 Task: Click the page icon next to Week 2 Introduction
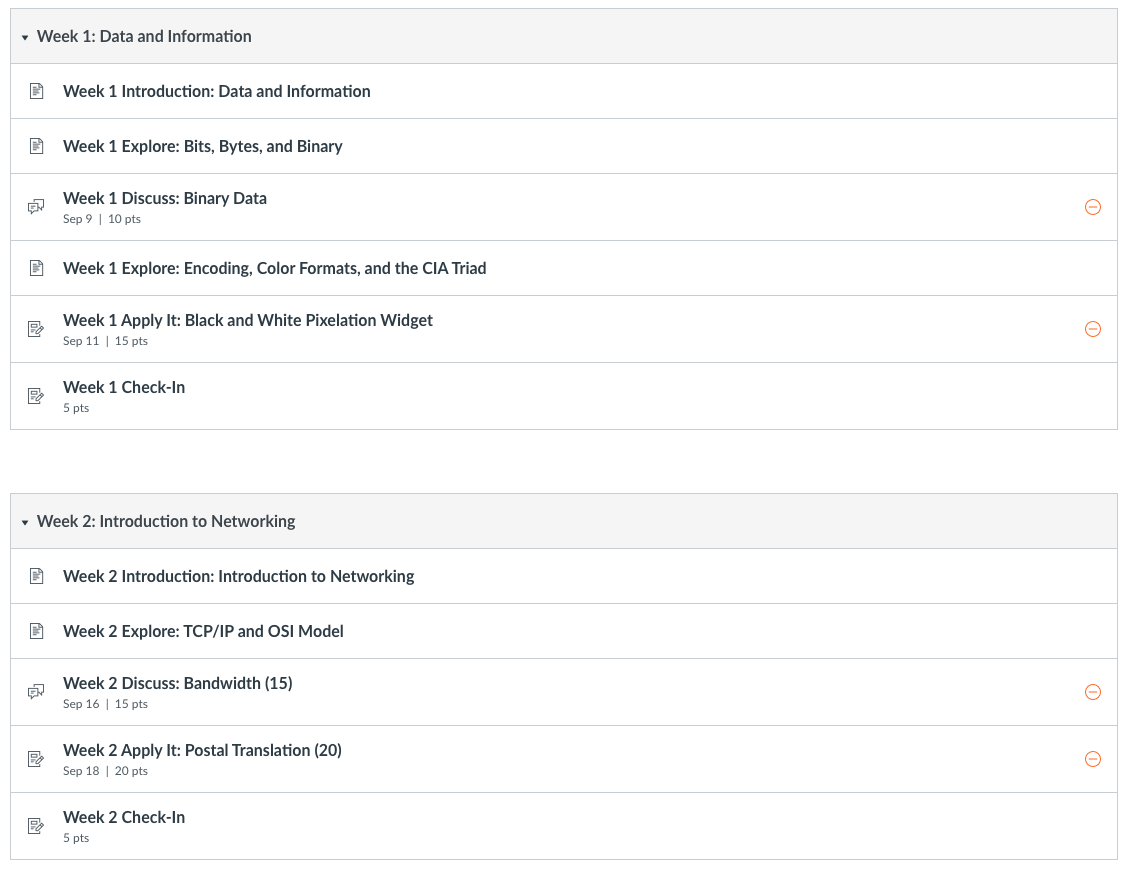tap(37, 576)
